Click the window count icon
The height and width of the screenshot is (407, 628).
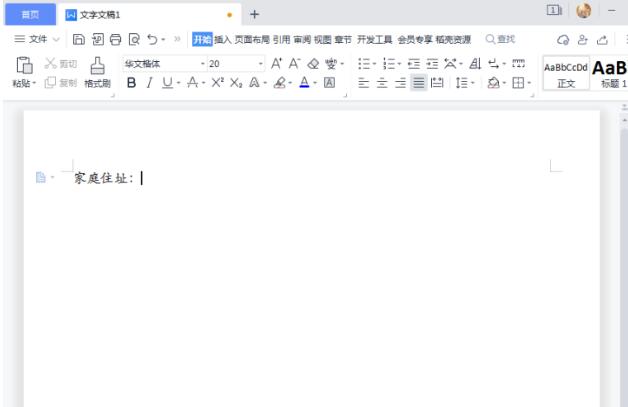(x=554, y=10)
